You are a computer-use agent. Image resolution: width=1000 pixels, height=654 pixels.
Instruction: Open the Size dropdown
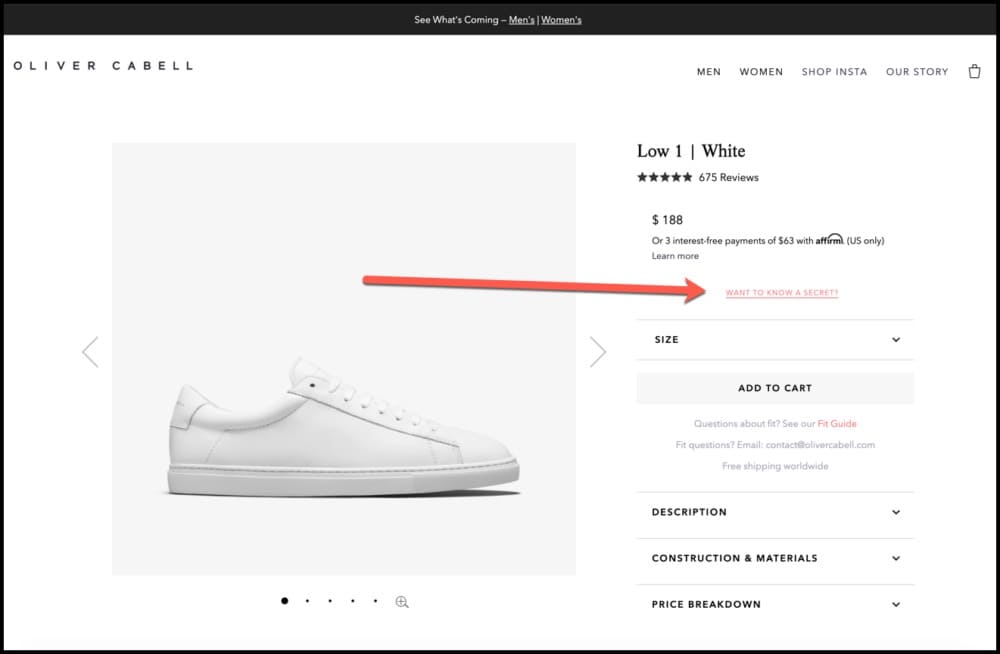[775, 340]
